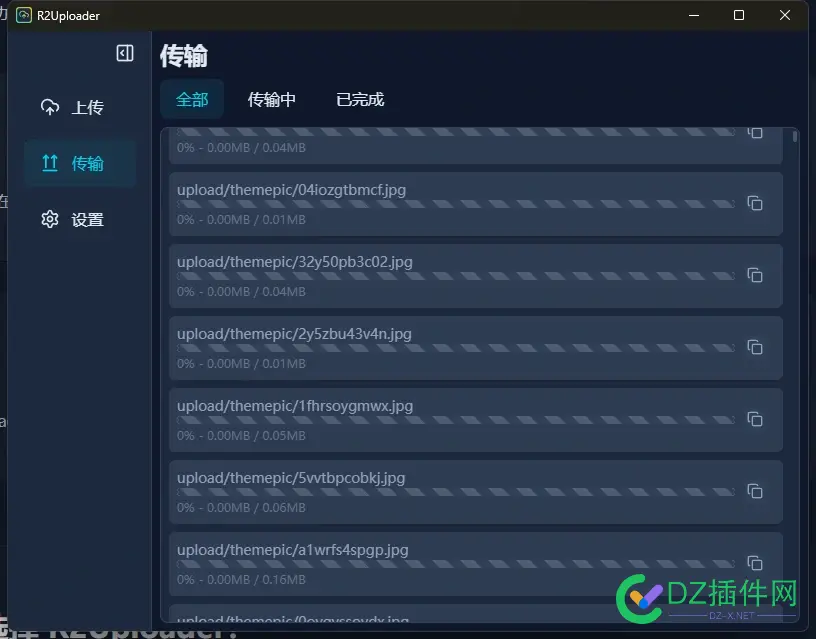
Task: Switch to the 传输中 tab
Action: (271, 99)
